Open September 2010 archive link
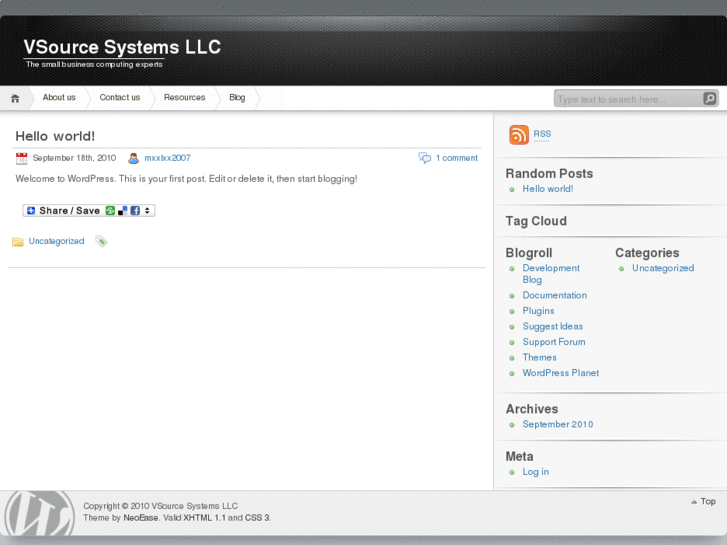 pos(557,424)
